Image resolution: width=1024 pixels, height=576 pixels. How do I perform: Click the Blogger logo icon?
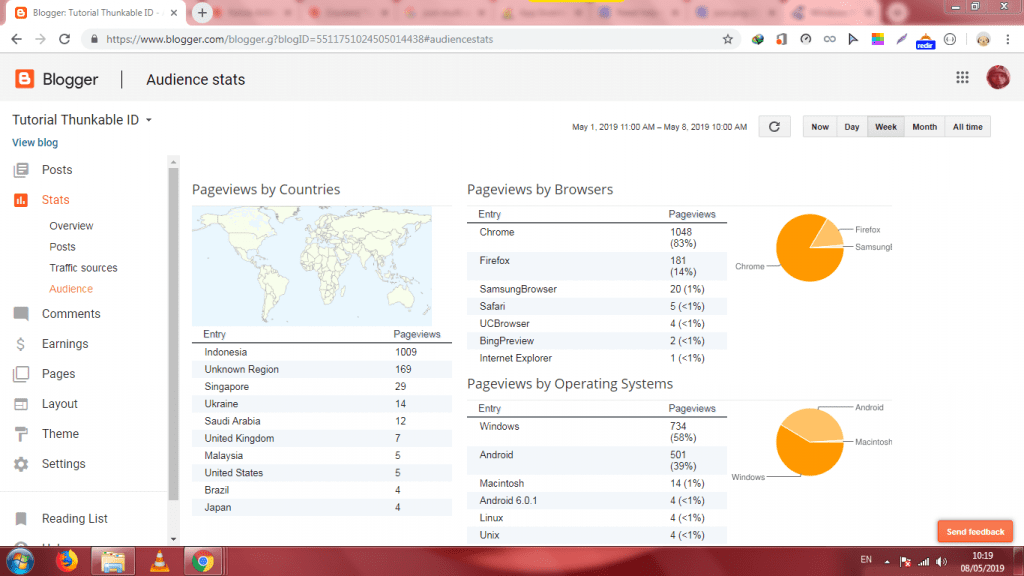tap(24, 80)
